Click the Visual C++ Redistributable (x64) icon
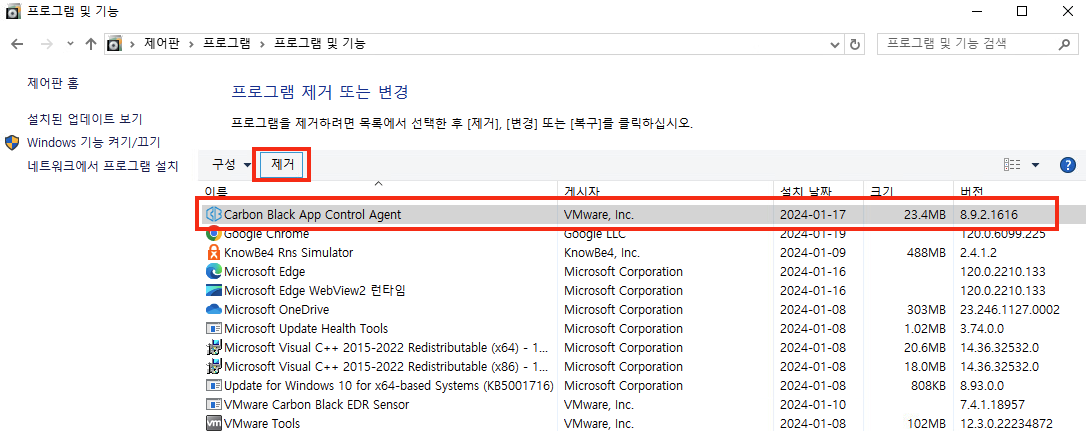 pos(214,347)
